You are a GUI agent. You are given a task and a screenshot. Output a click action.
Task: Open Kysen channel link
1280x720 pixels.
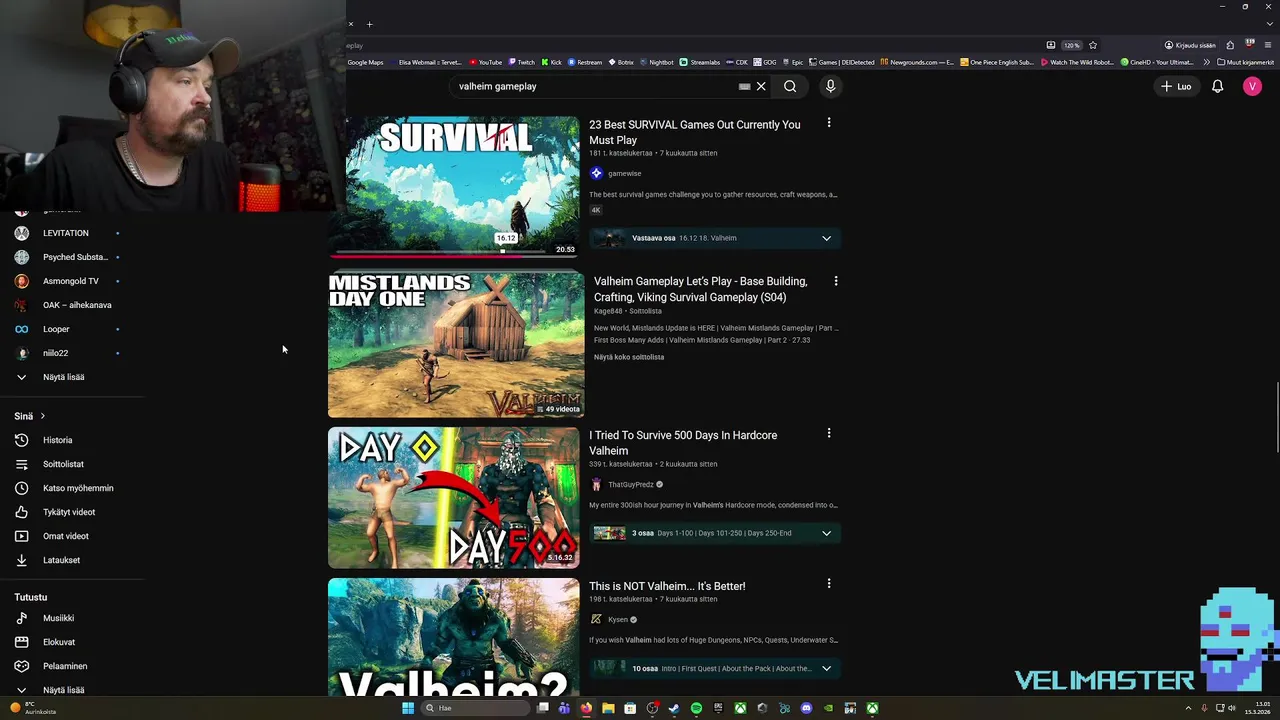point(618,619)
